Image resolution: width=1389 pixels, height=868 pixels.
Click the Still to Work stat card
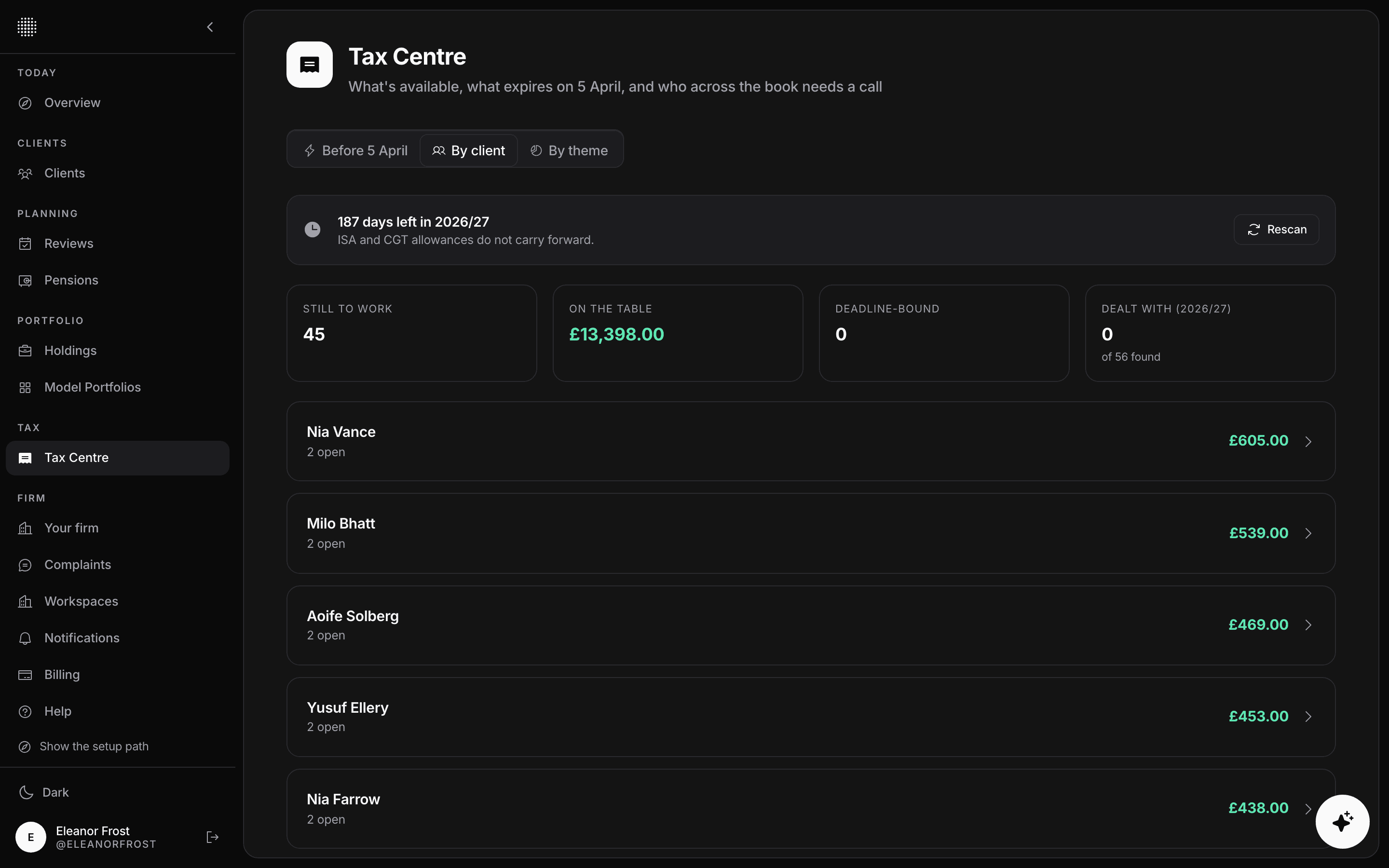click(x=411, y=333)
